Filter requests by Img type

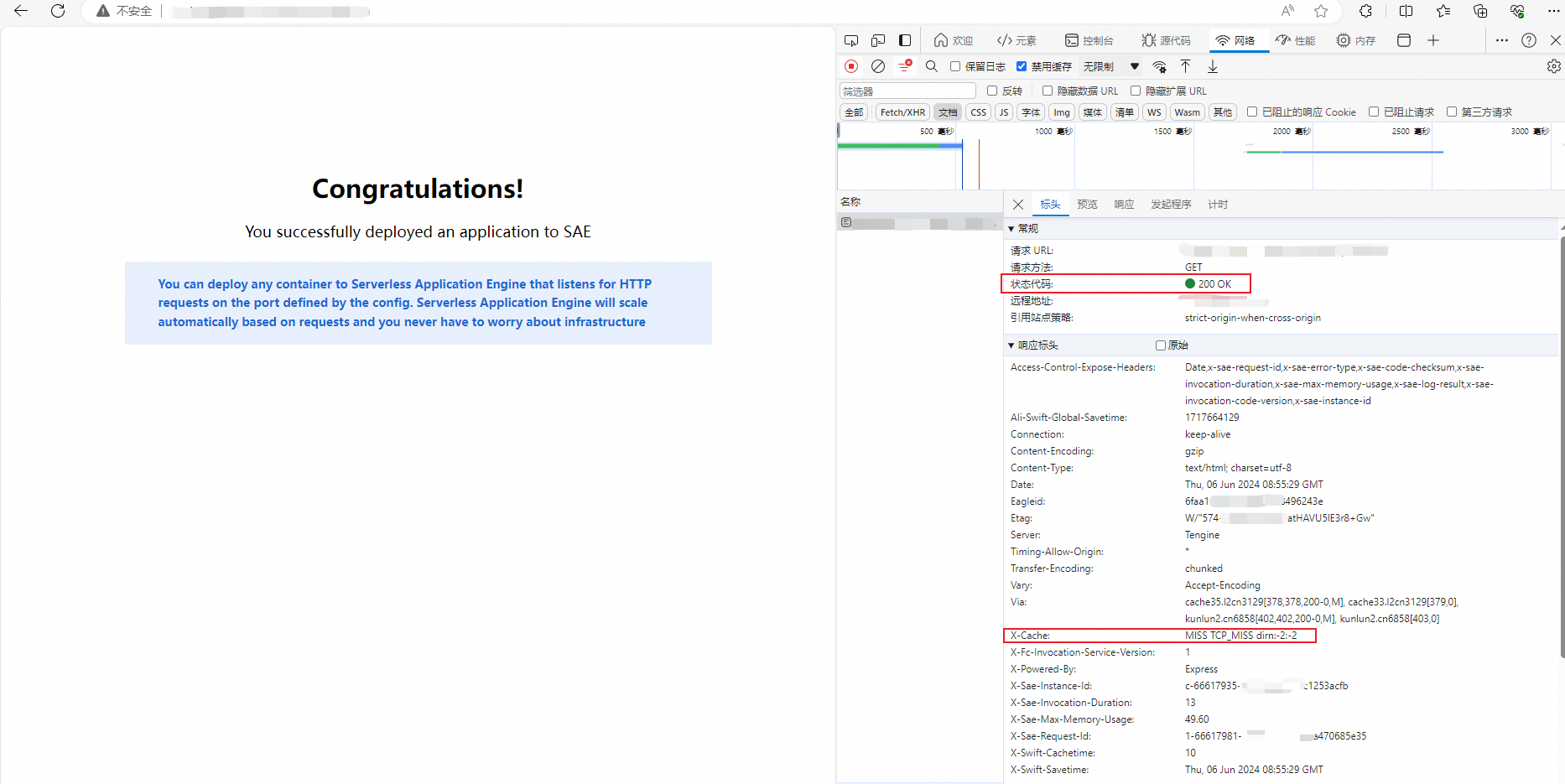point(1062,112)
